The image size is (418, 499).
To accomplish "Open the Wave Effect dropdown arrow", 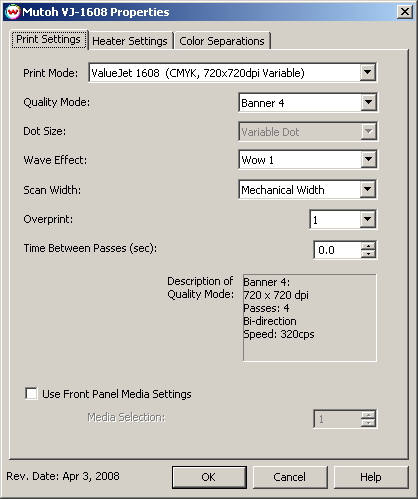I will [368, 159].
